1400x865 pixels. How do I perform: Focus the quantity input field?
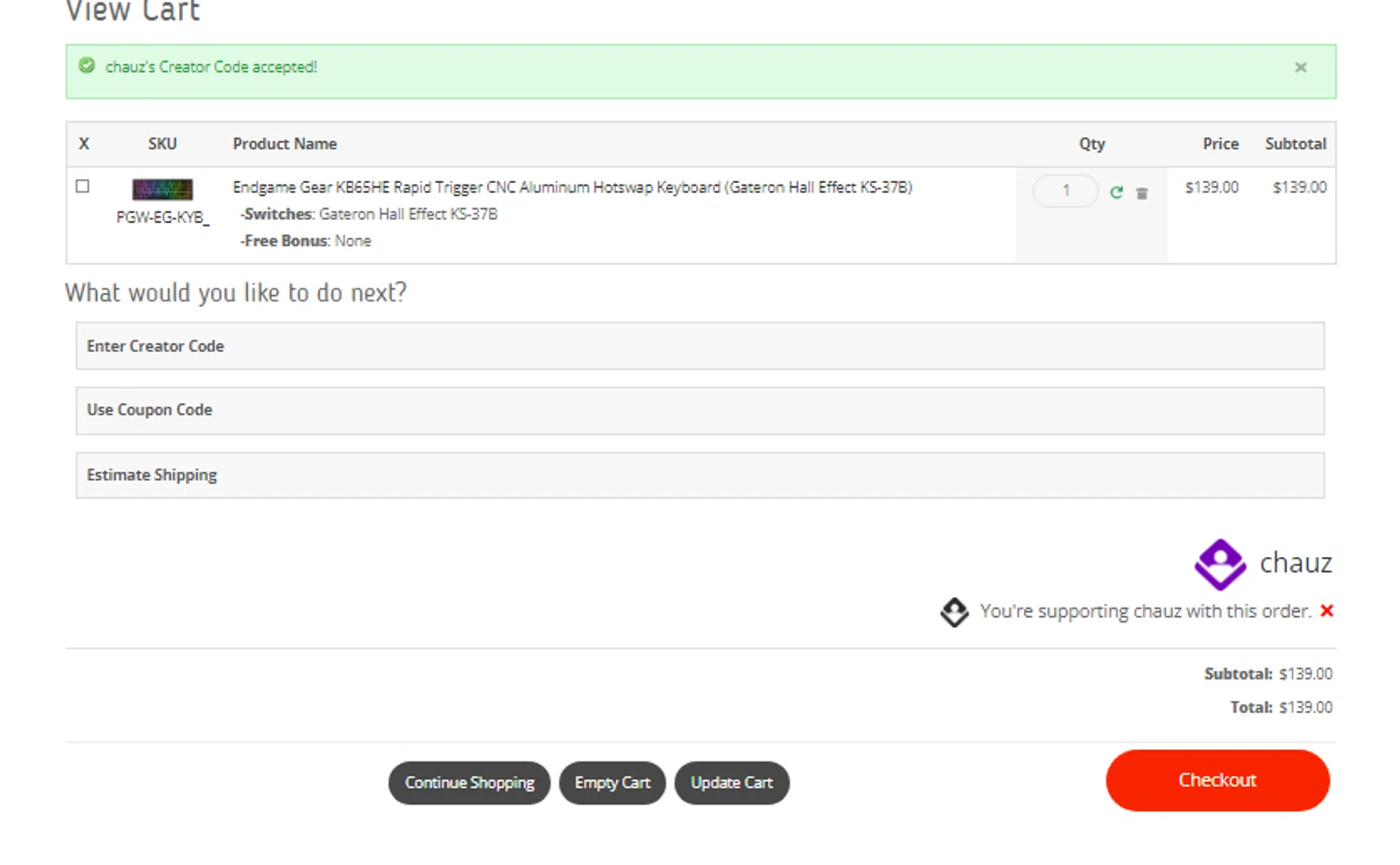tap(1066, 191)
